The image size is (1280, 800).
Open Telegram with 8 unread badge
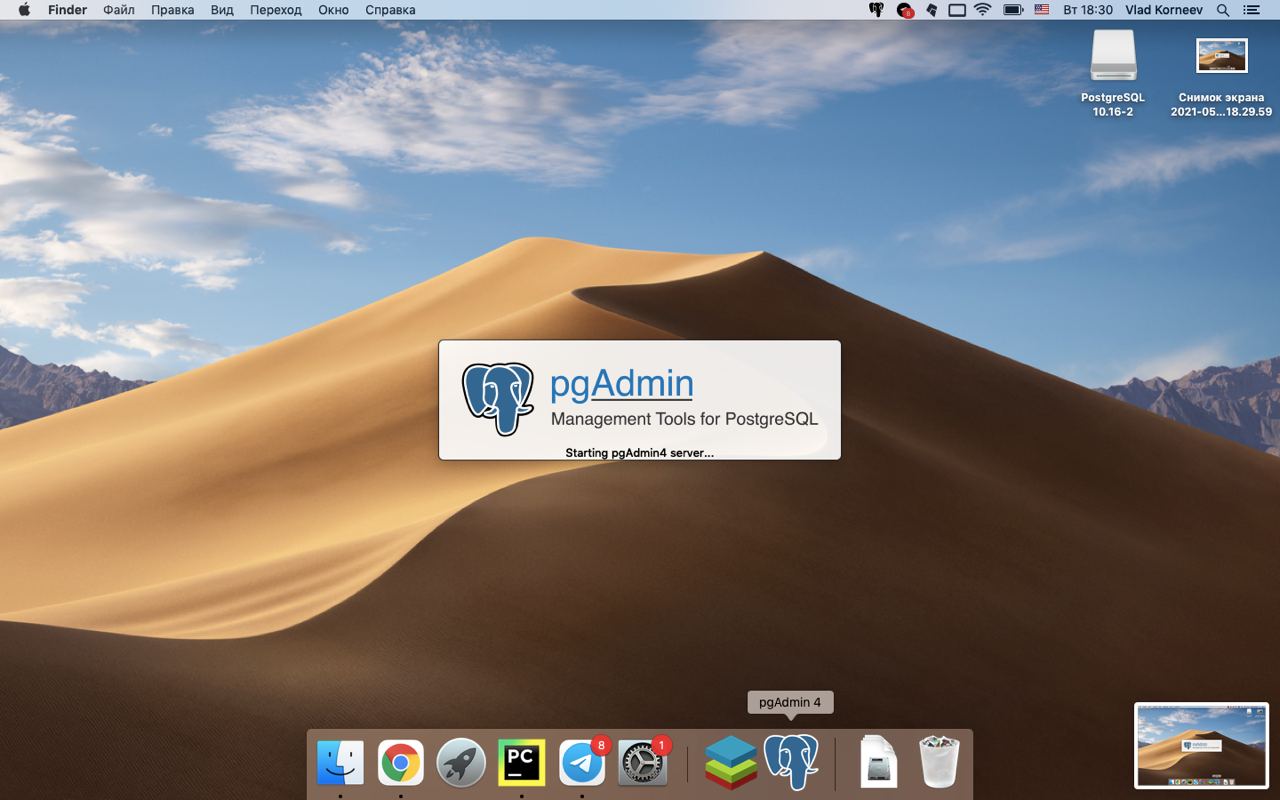click(x=582, y=764)
